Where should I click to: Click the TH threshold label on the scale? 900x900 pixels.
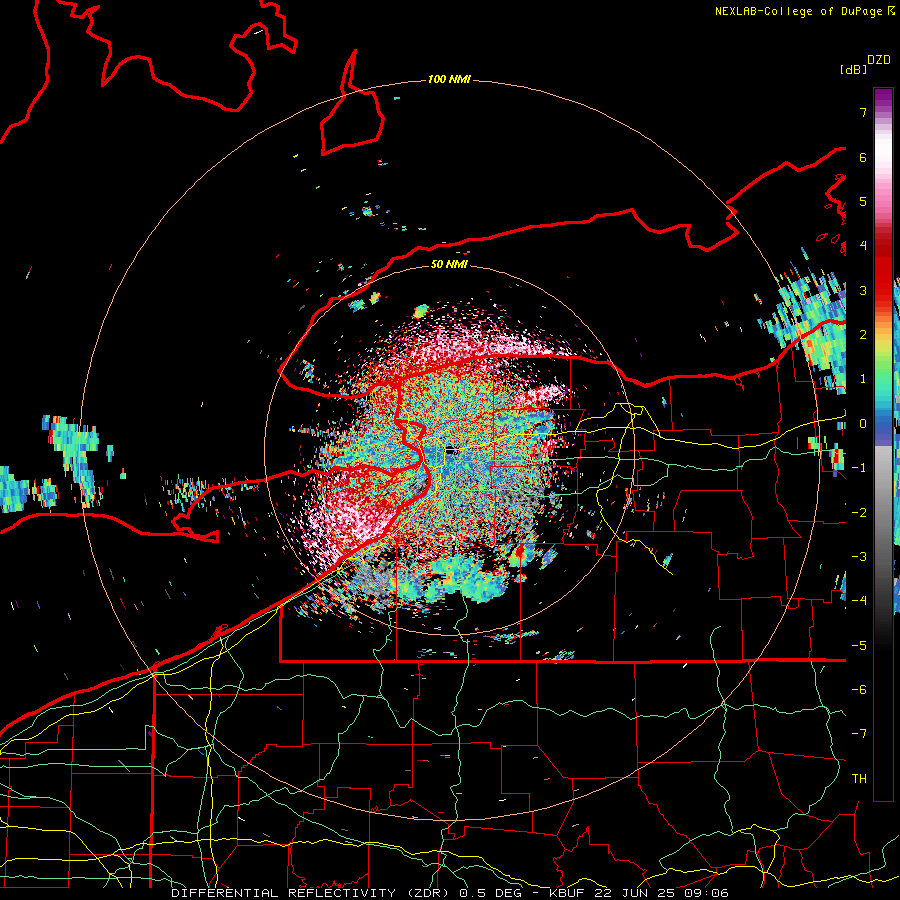point(859,779)
